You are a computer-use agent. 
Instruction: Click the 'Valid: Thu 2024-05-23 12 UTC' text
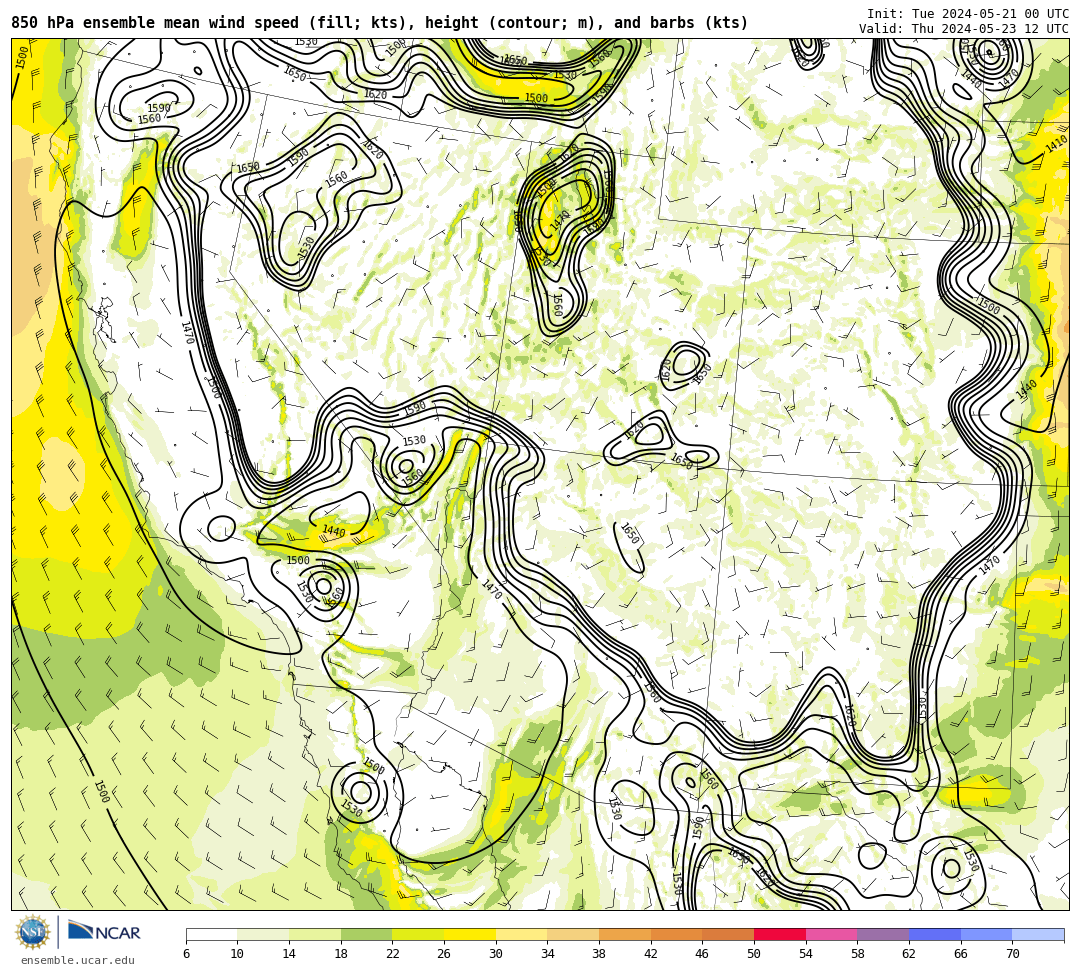click(x=964, y=28)
